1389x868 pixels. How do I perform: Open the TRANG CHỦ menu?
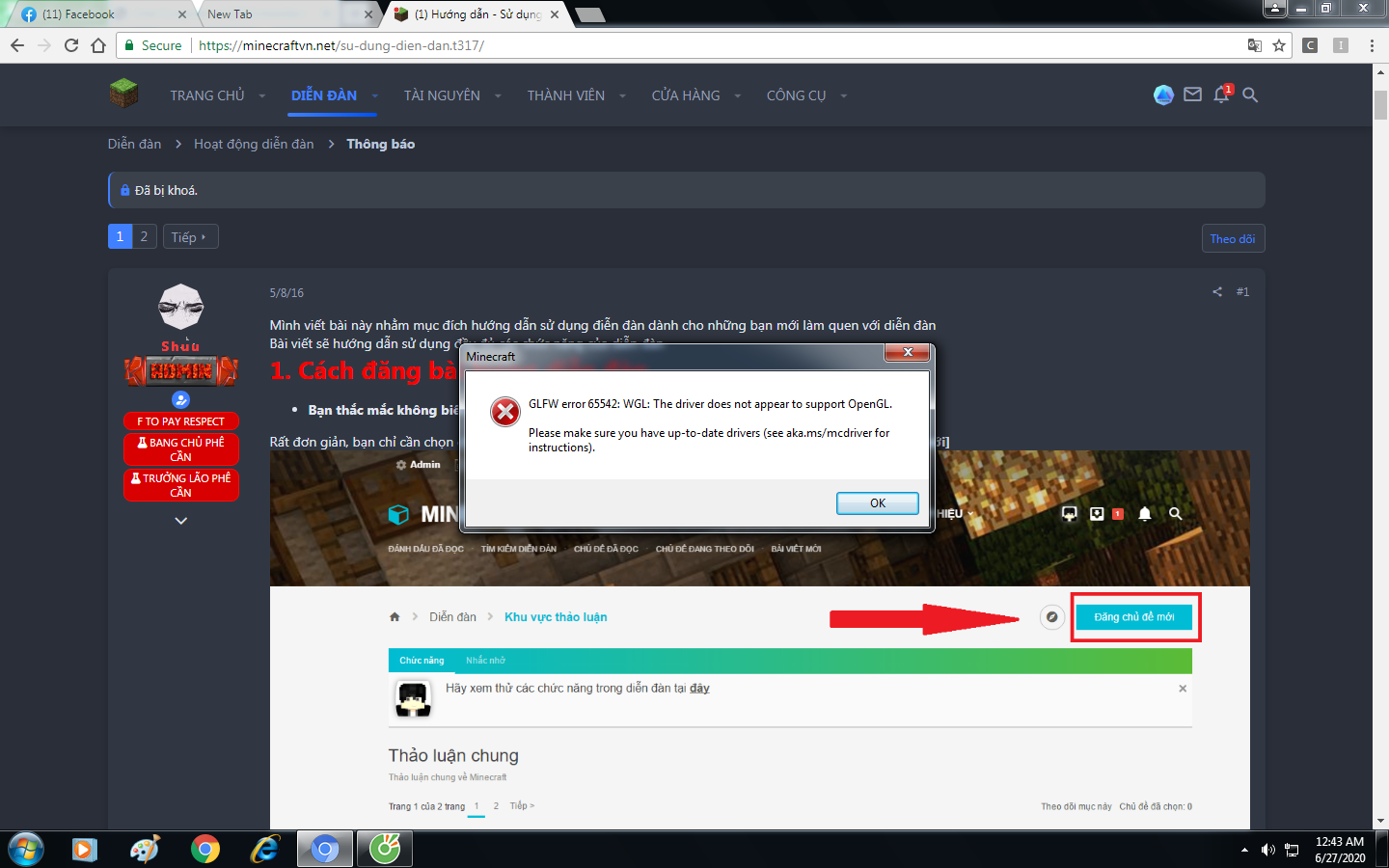click(207, 95)
